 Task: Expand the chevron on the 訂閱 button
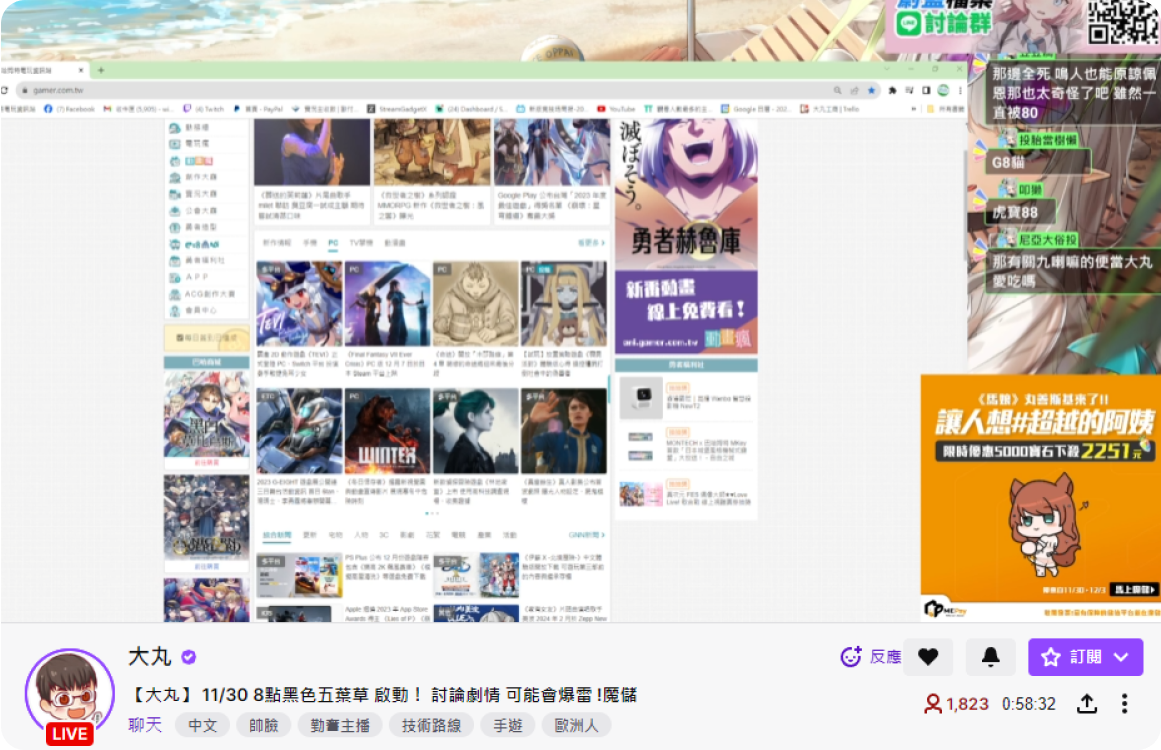click(x=1122, y=657)
